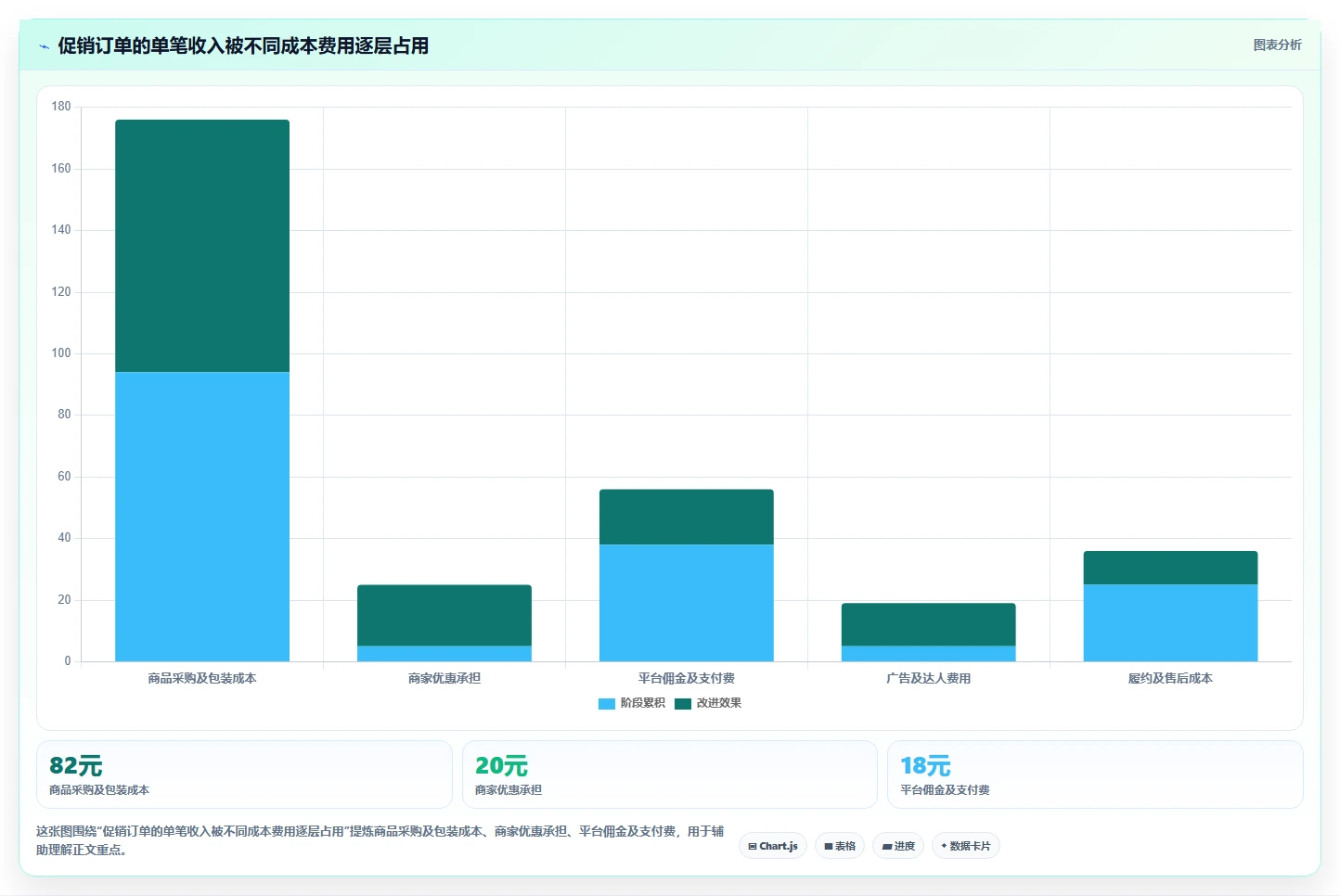Image resolution: width=1340 pixels, height=896 pixels.
Task: Click the description paragraph starting 这张图围绕
Action: [x=380, y=840]
